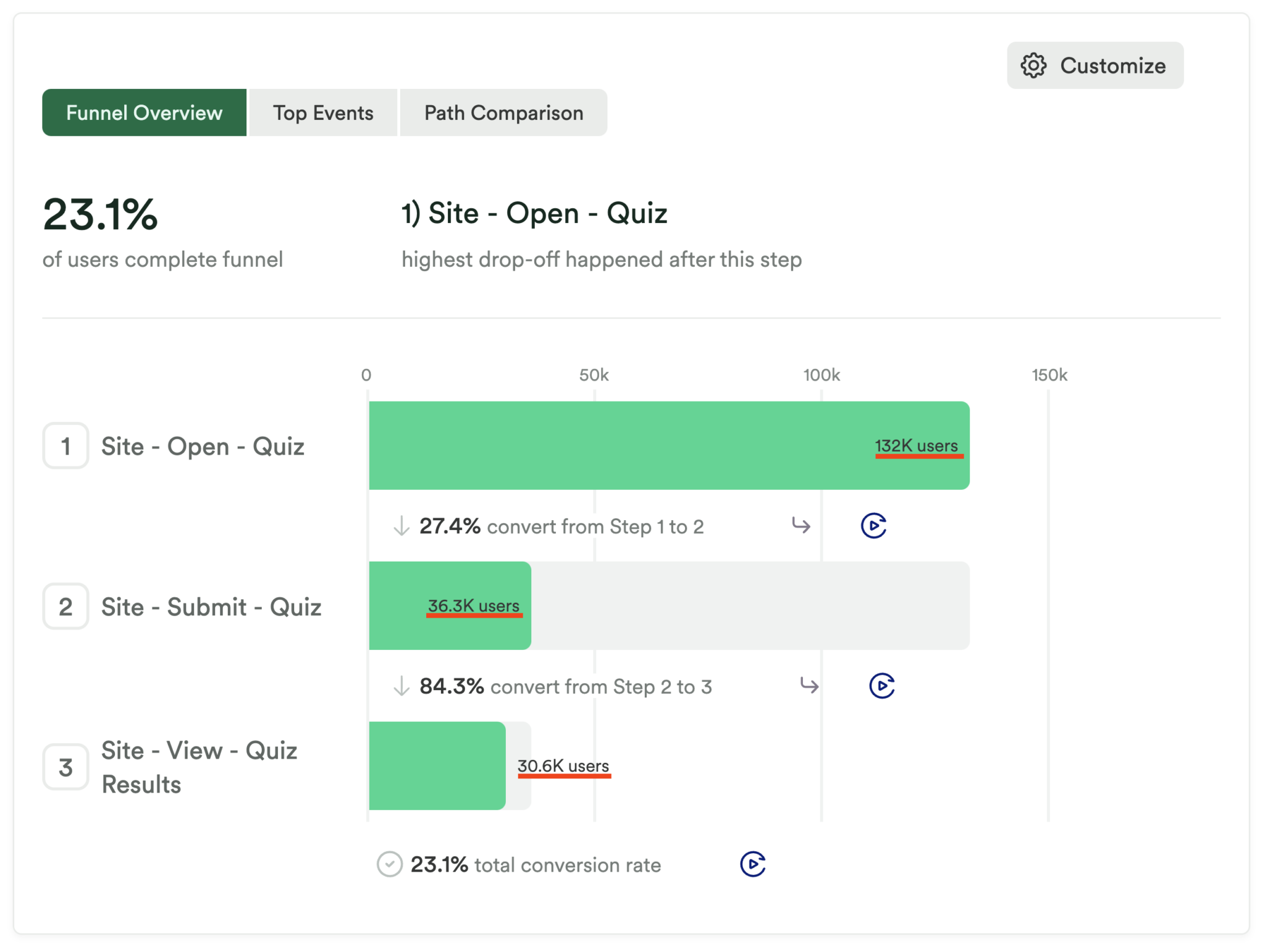Click the play icon beside total conversion rate

tap(753, 864)
